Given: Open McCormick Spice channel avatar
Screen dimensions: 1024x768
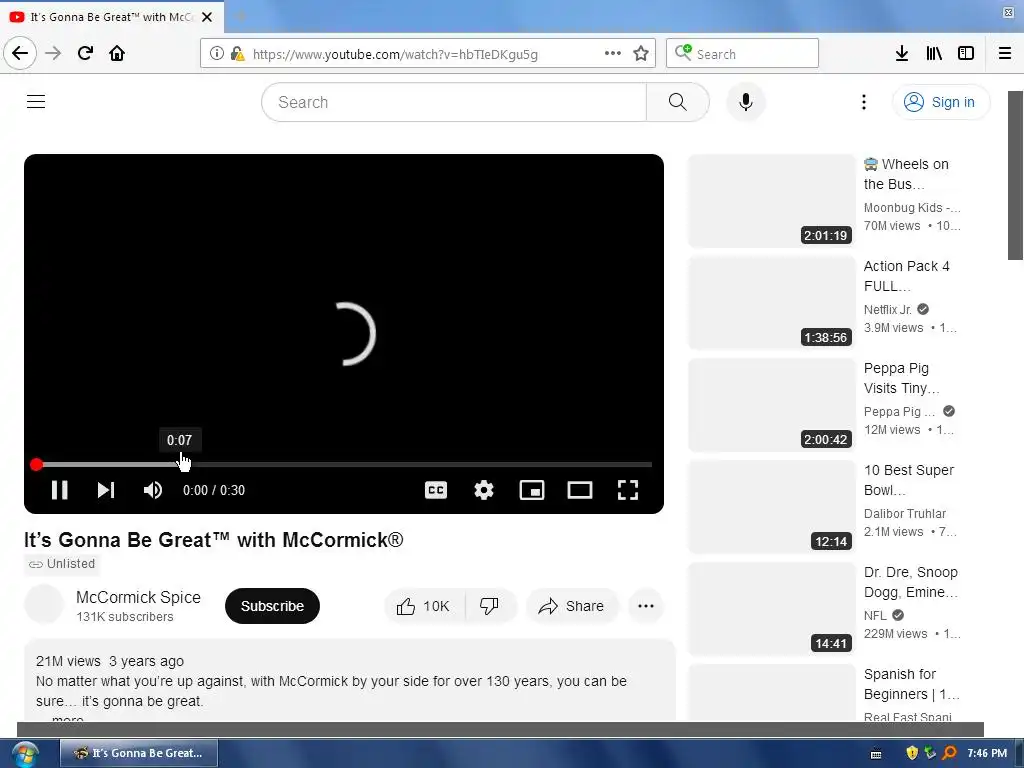Looking at the screenshot, I should pos(44,605).
